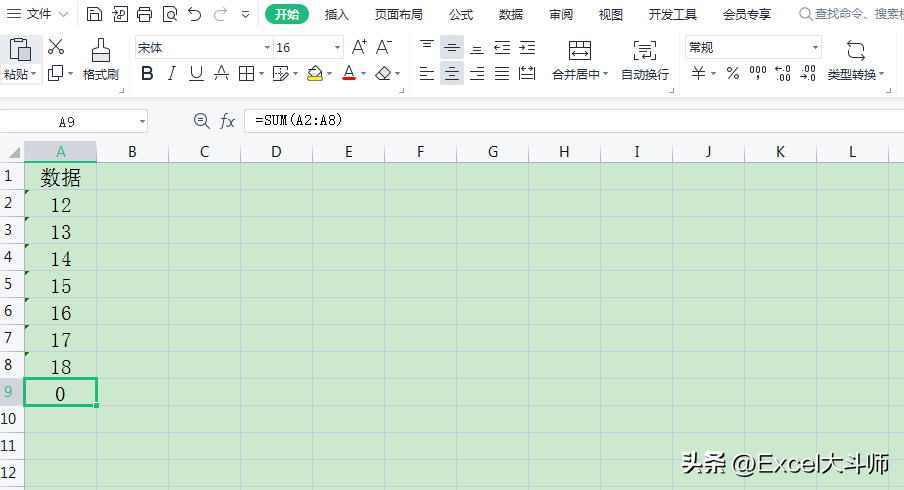904x490 pixels.
Task: Click the Undo arrow
Action: [x=195, y=14]
